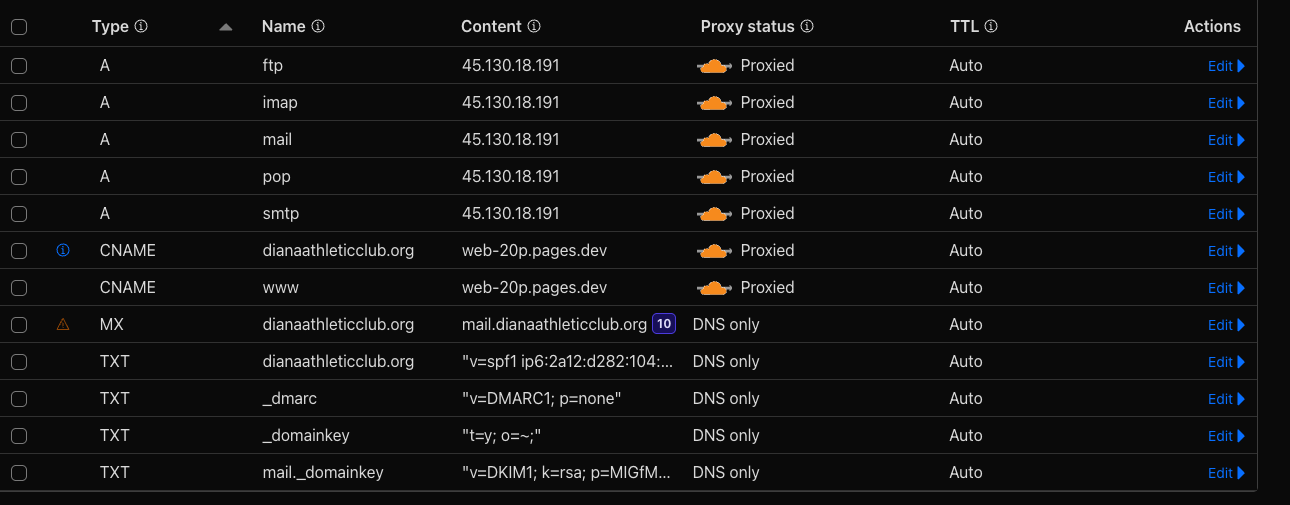
Task: Click the info icon beside Content header
Action: pos(534,27)
